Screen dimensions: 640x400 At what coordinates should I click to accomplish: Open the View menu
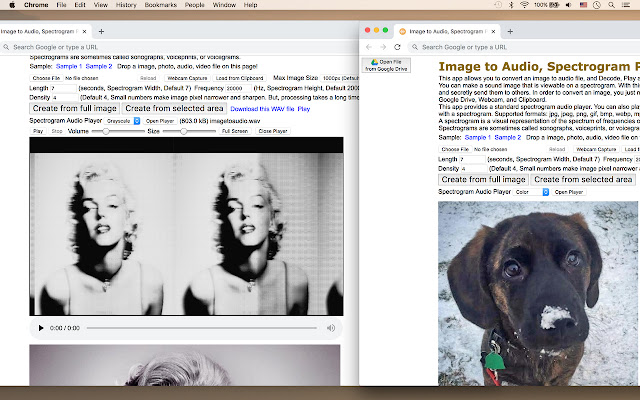[x=100, y=5]
